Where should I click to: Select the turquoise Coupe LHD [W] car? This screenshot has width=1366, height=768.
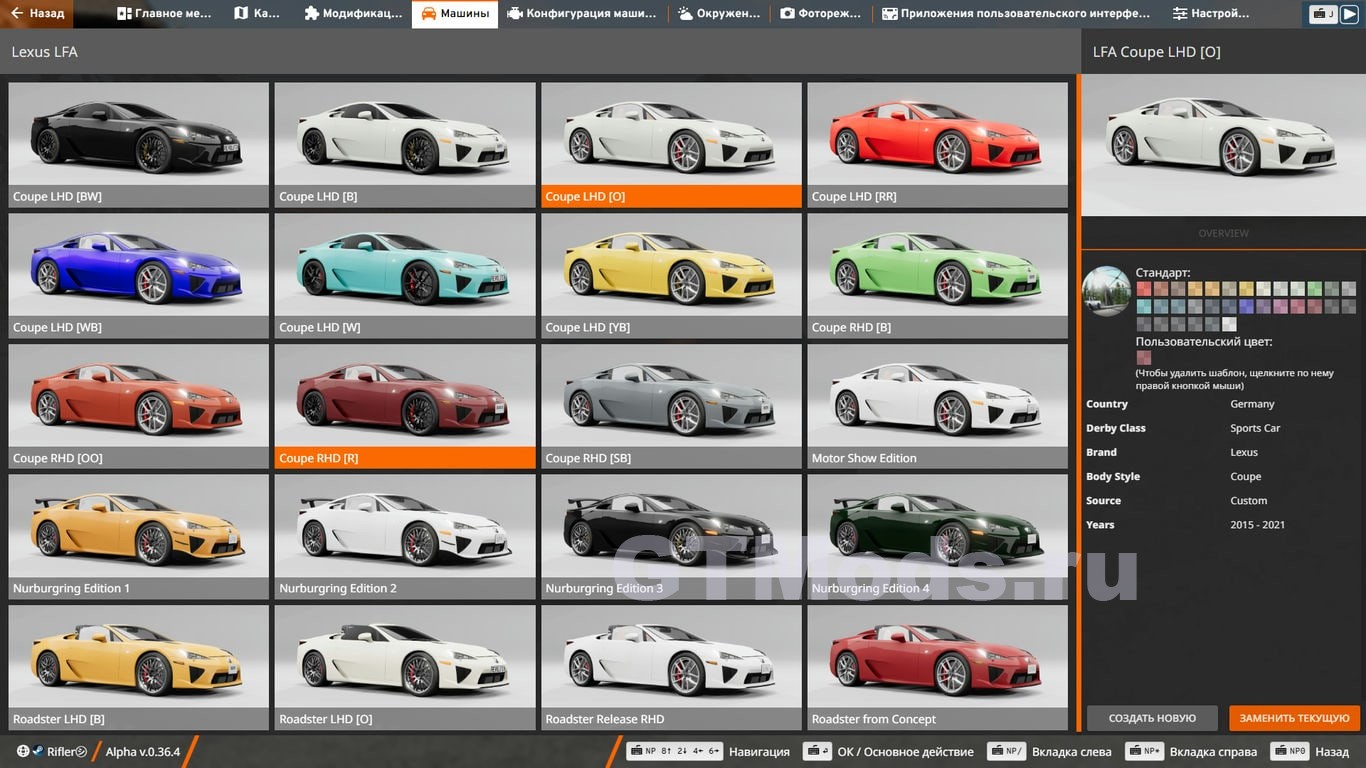405,276
